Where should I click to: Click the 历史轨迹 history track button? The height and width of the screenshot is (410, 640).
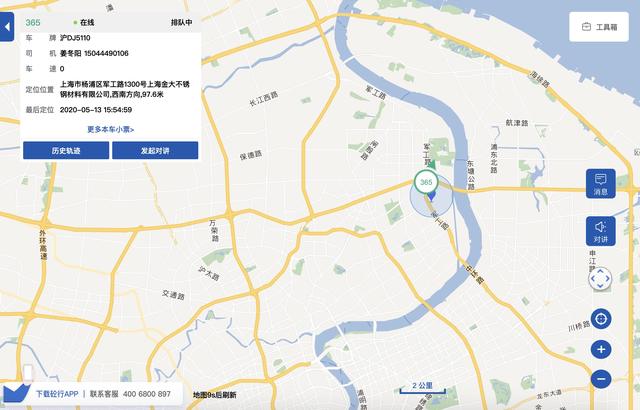coord(66,151)
